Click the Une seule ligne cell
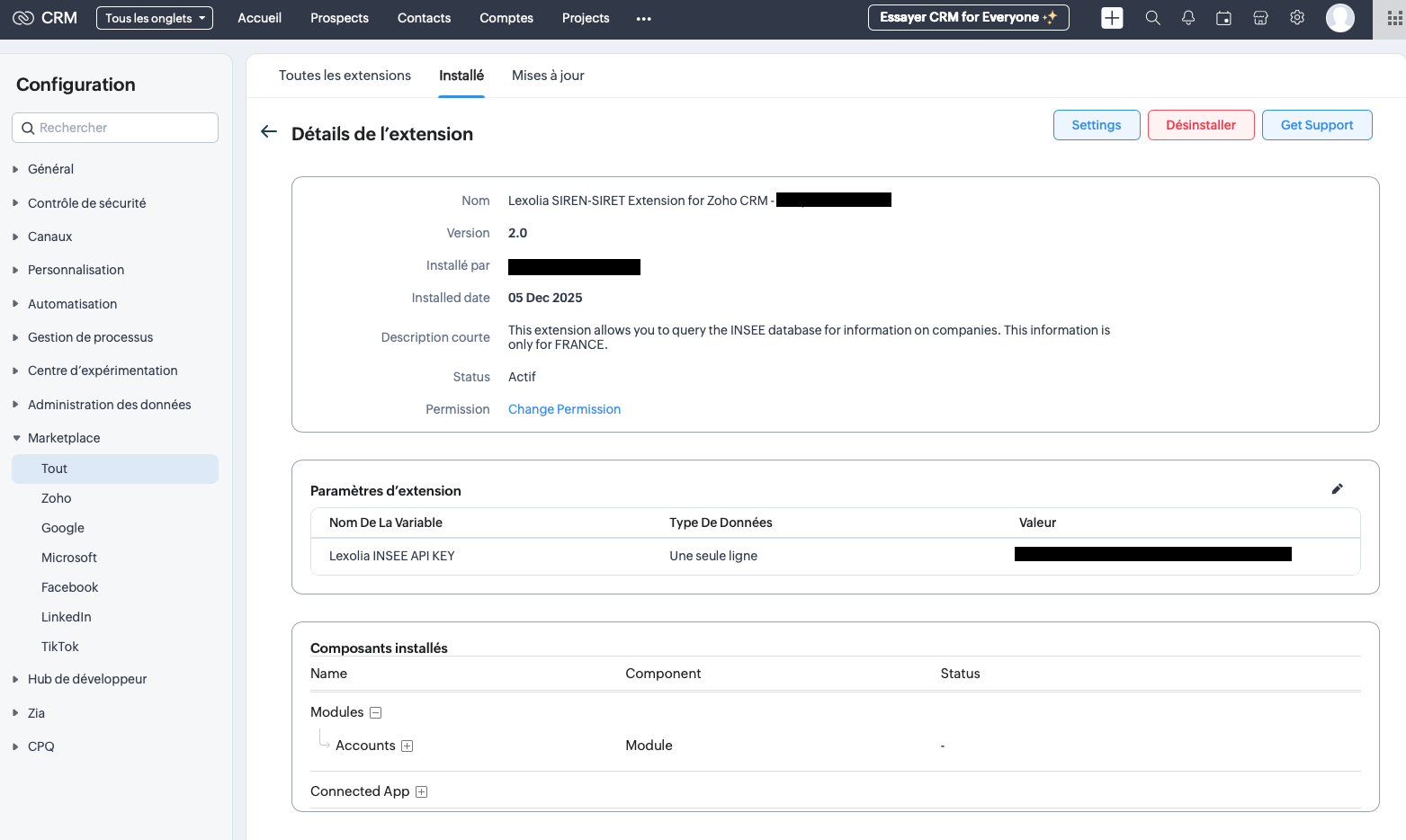The image size is (1406, 840). click(713, 556)
